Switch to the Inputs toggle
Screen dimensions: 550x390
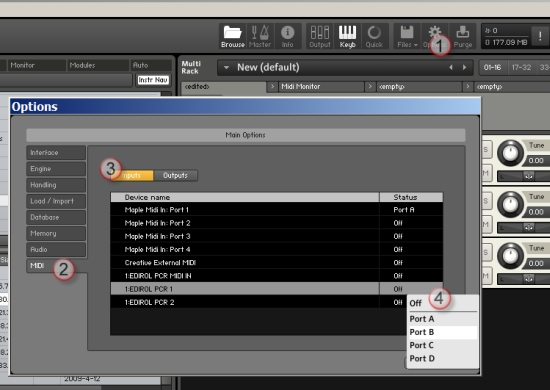coord(133,175)
